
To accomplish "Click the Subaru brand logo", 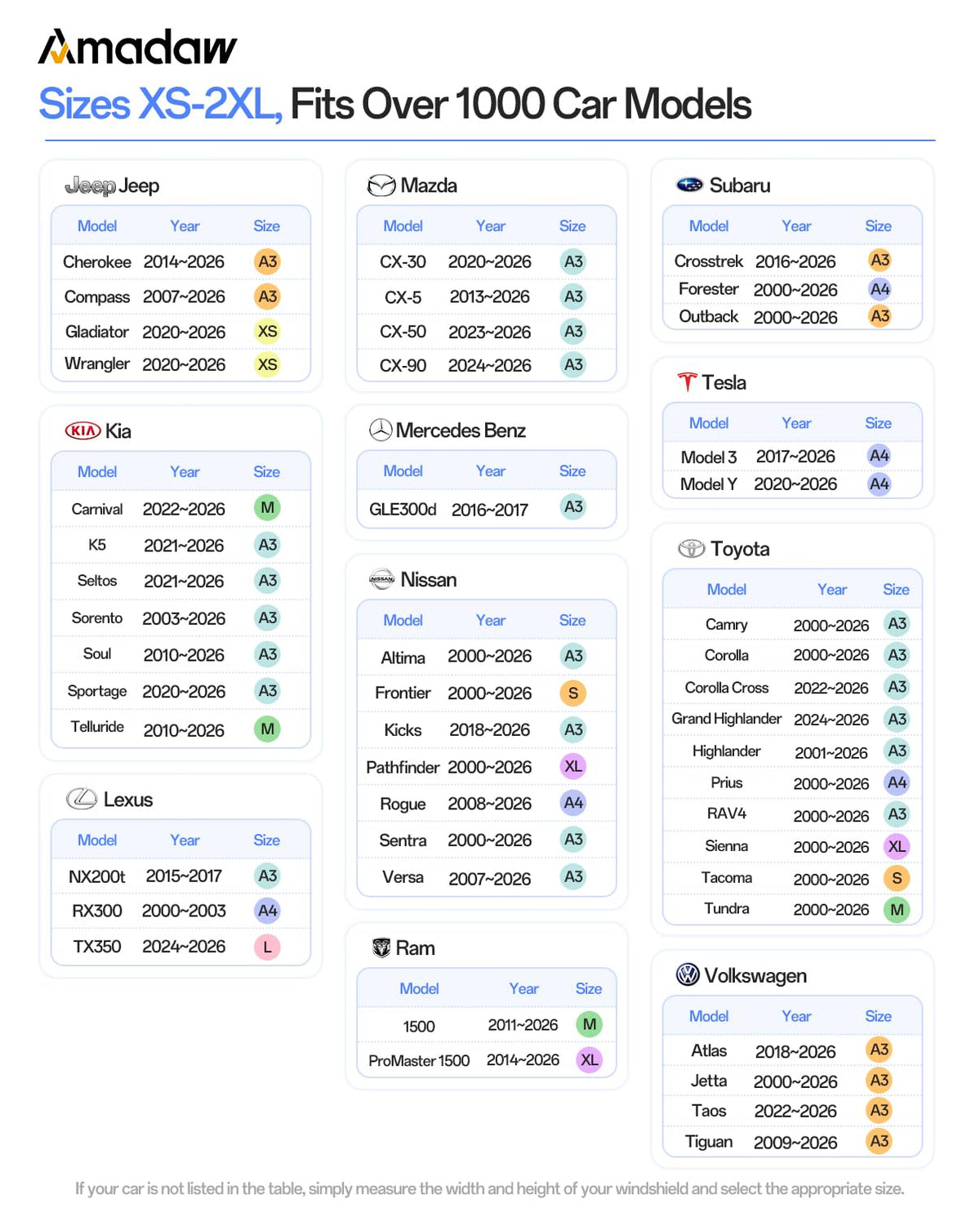I will pos(689,185).
